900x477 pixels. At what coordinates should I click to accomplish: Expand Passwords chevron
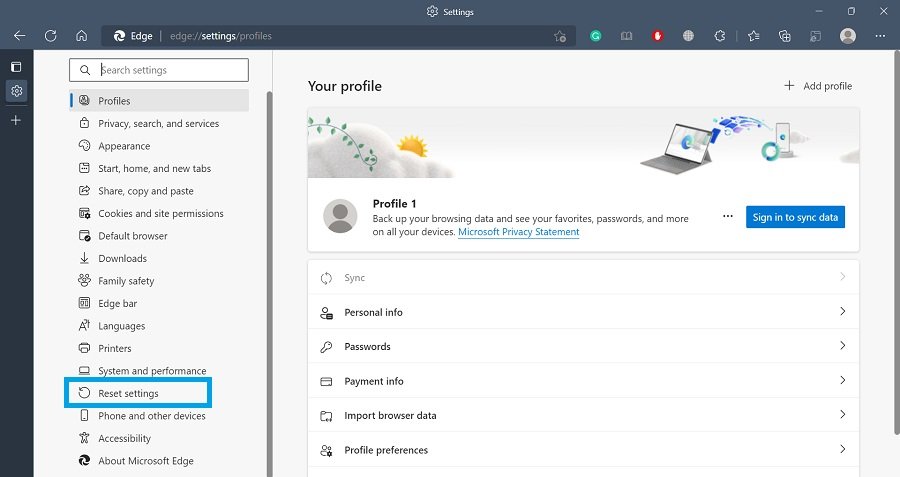coord(843,346)
